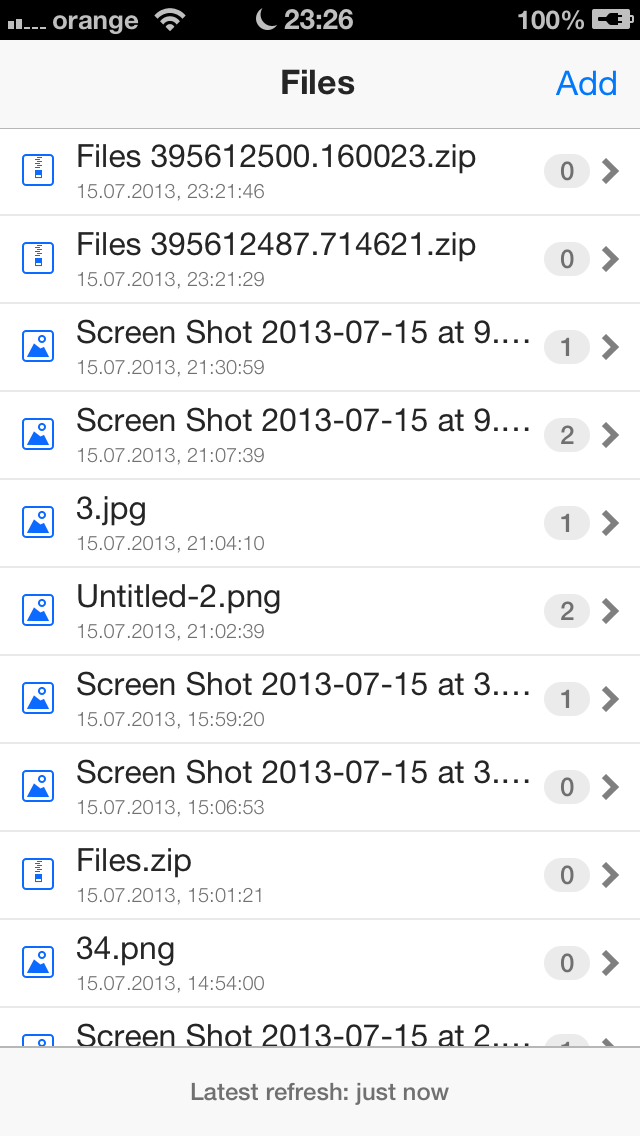
Task: Select Screen Shot dated 21:07:39
Action: [x=303, y=422]
